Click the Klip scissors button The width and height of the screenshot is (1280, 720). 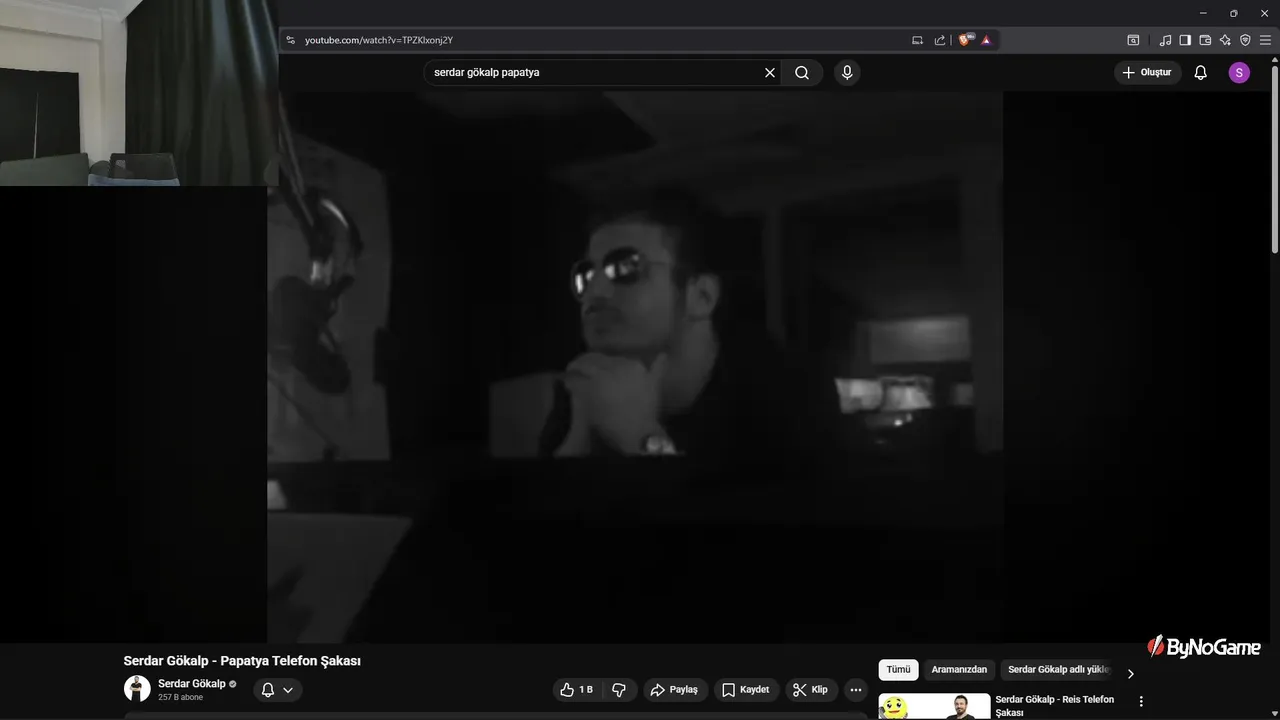pyautogui.click(x=811, y=690)
